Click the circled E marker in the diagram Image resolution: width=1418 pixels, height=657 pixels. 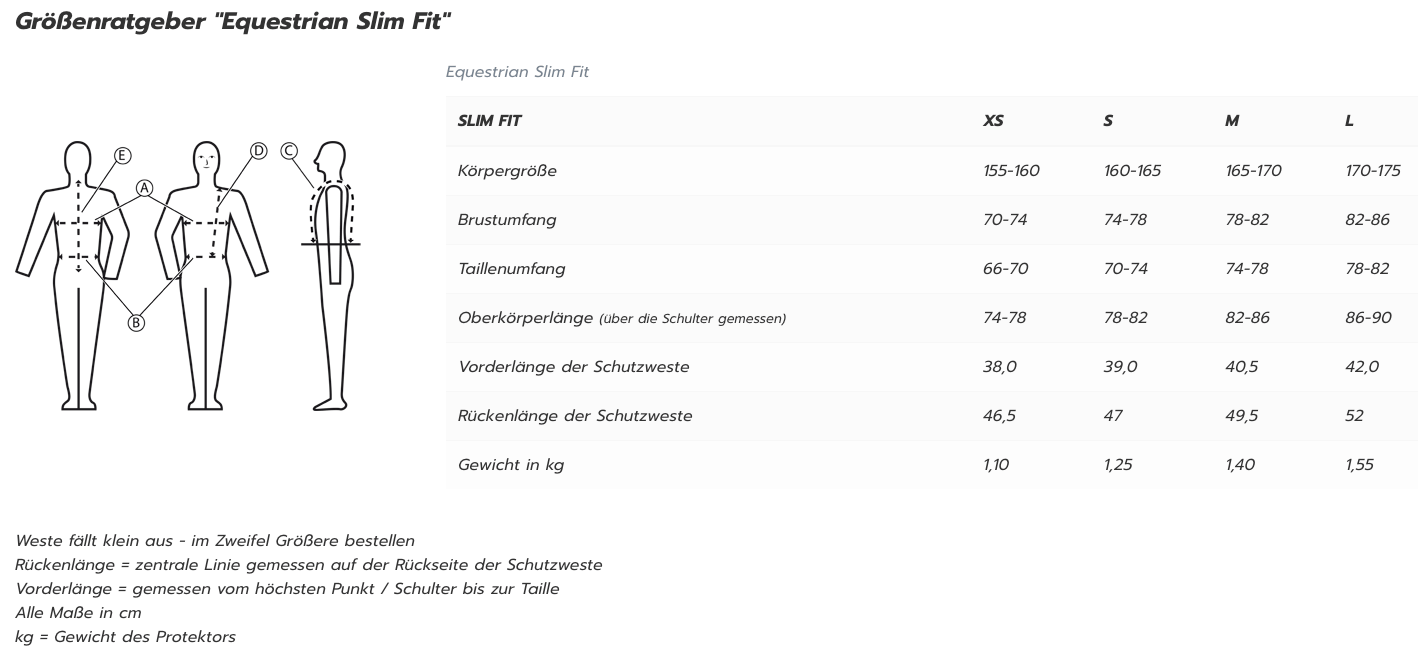coord(122,155)
